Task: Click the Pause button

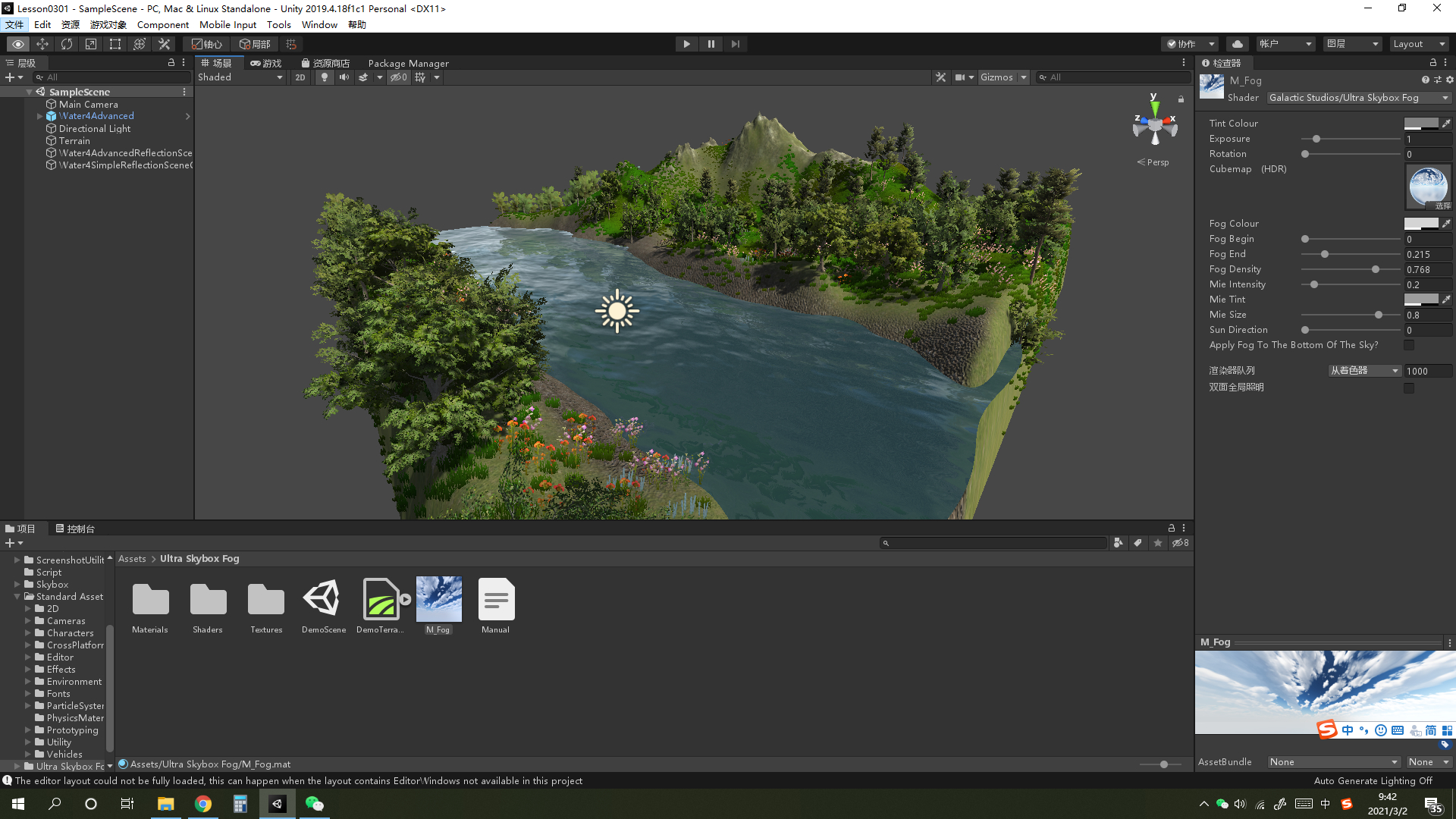Action: coord(711,44)
